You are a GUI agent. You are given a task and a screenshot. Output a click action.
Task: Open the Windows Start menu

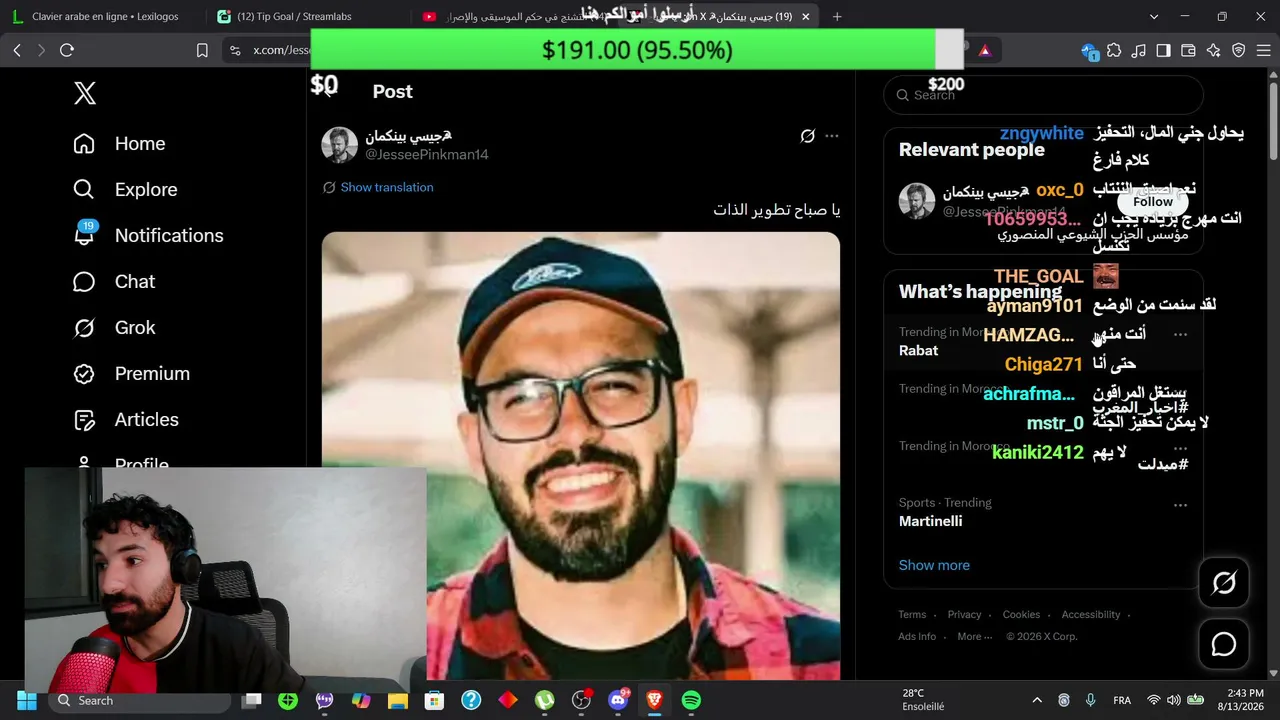click(27, 701)
